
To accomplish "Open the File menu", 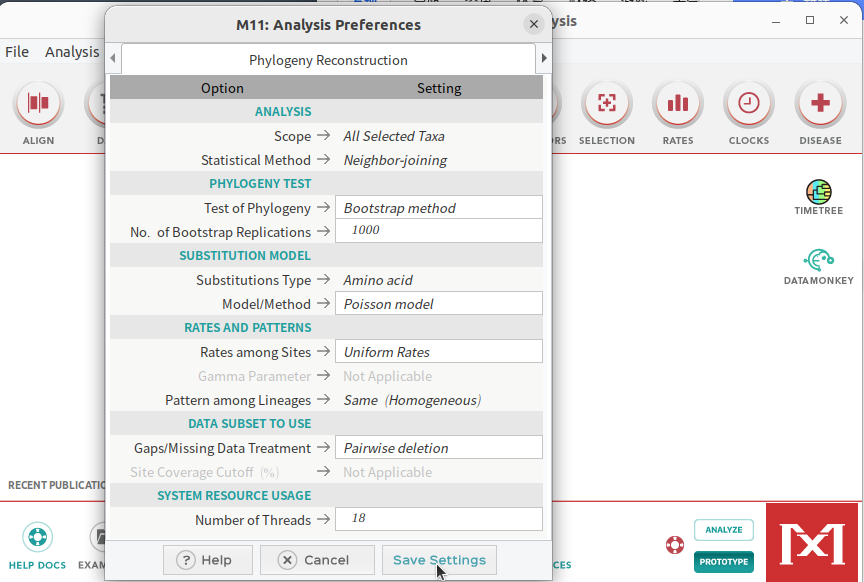I will (x=17, y=52).
